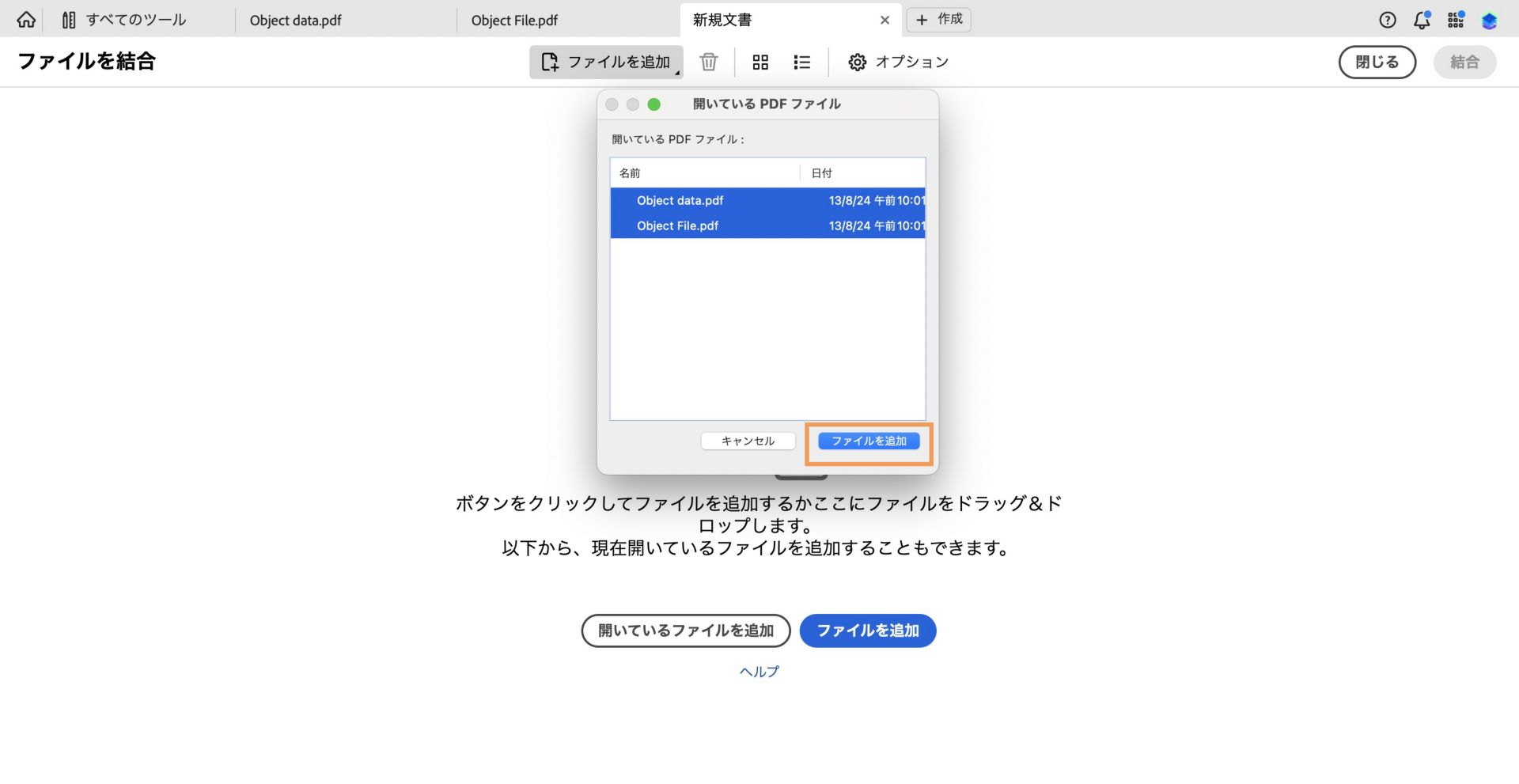Open the notifications bell icon
The width and height of the screenshot is (1519, 784).
point(1422,21)
